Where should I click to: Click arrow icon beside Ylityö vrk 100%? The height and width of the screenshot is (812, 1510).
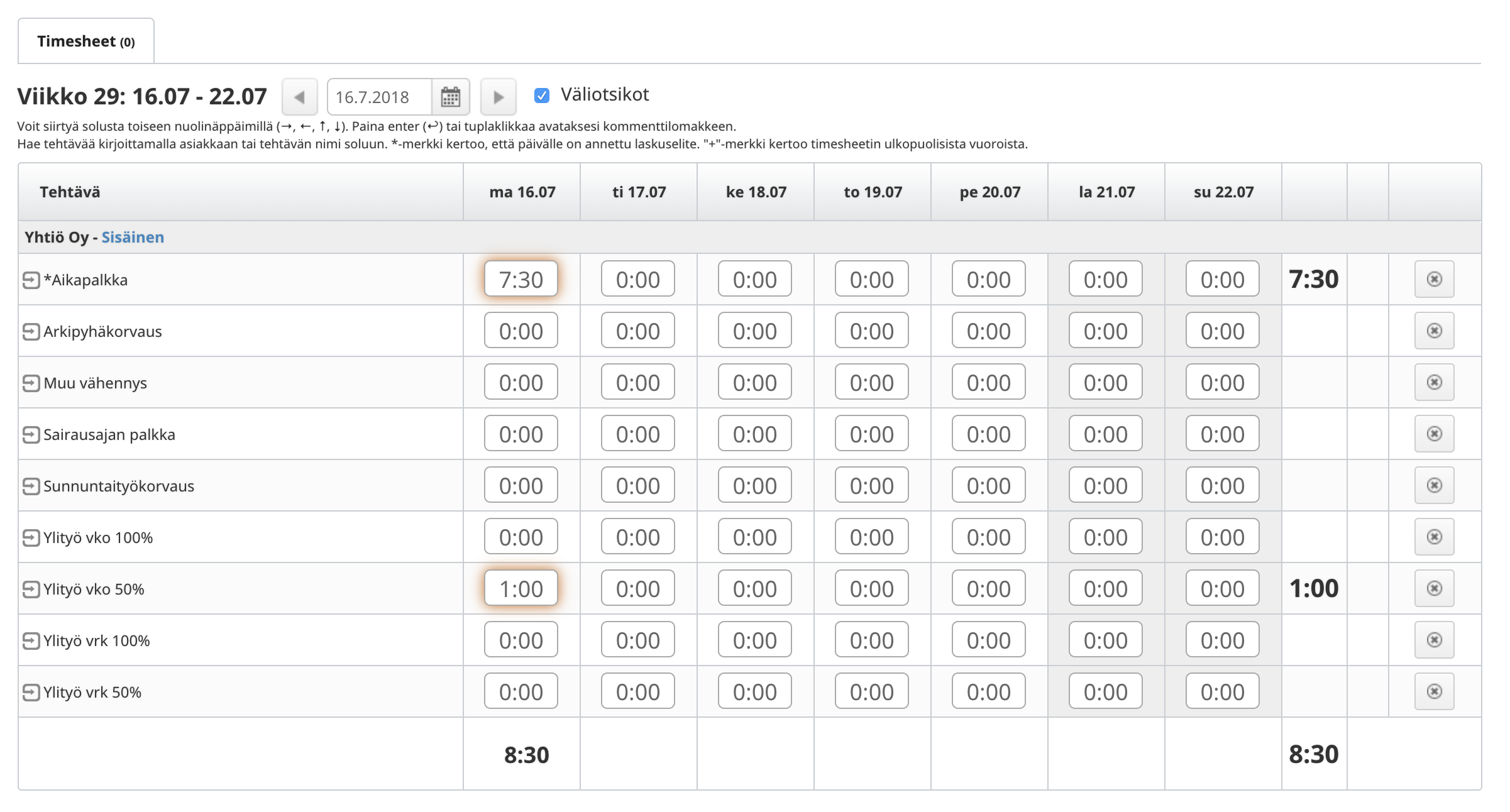31,640
